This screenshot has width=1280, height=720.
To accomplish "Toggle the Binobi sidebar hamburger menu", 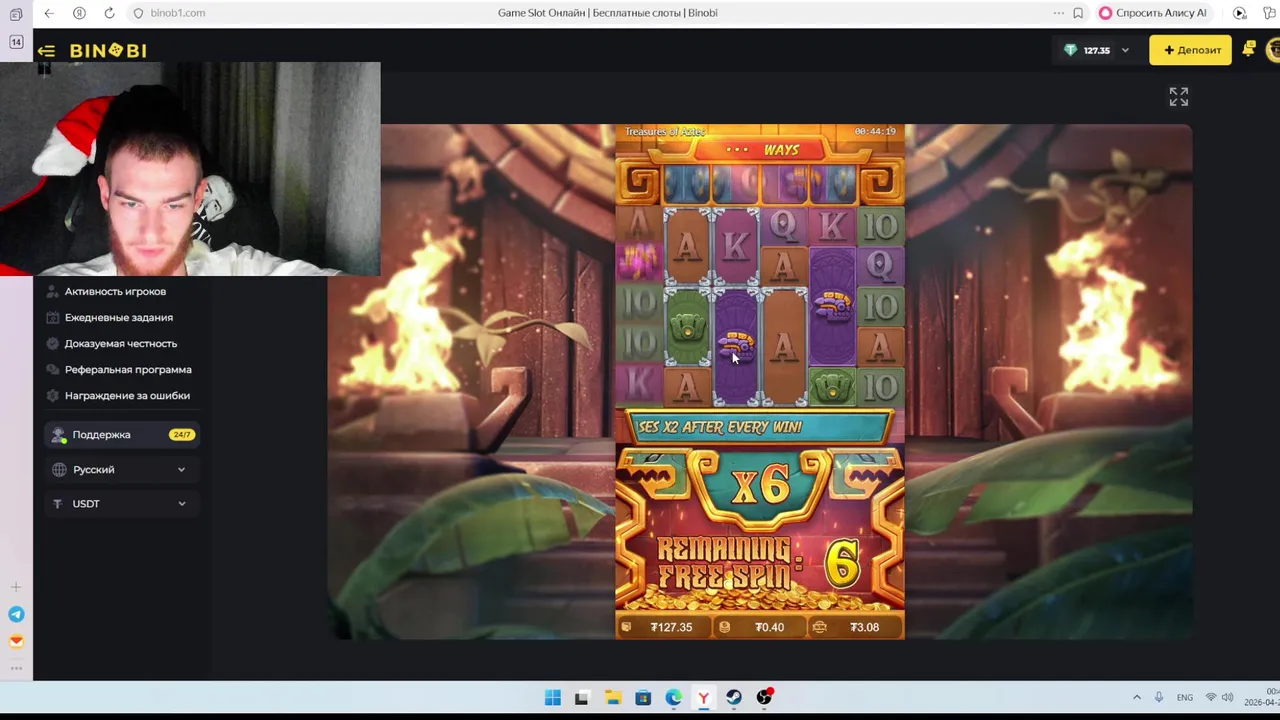I will (x=46, y=50).
